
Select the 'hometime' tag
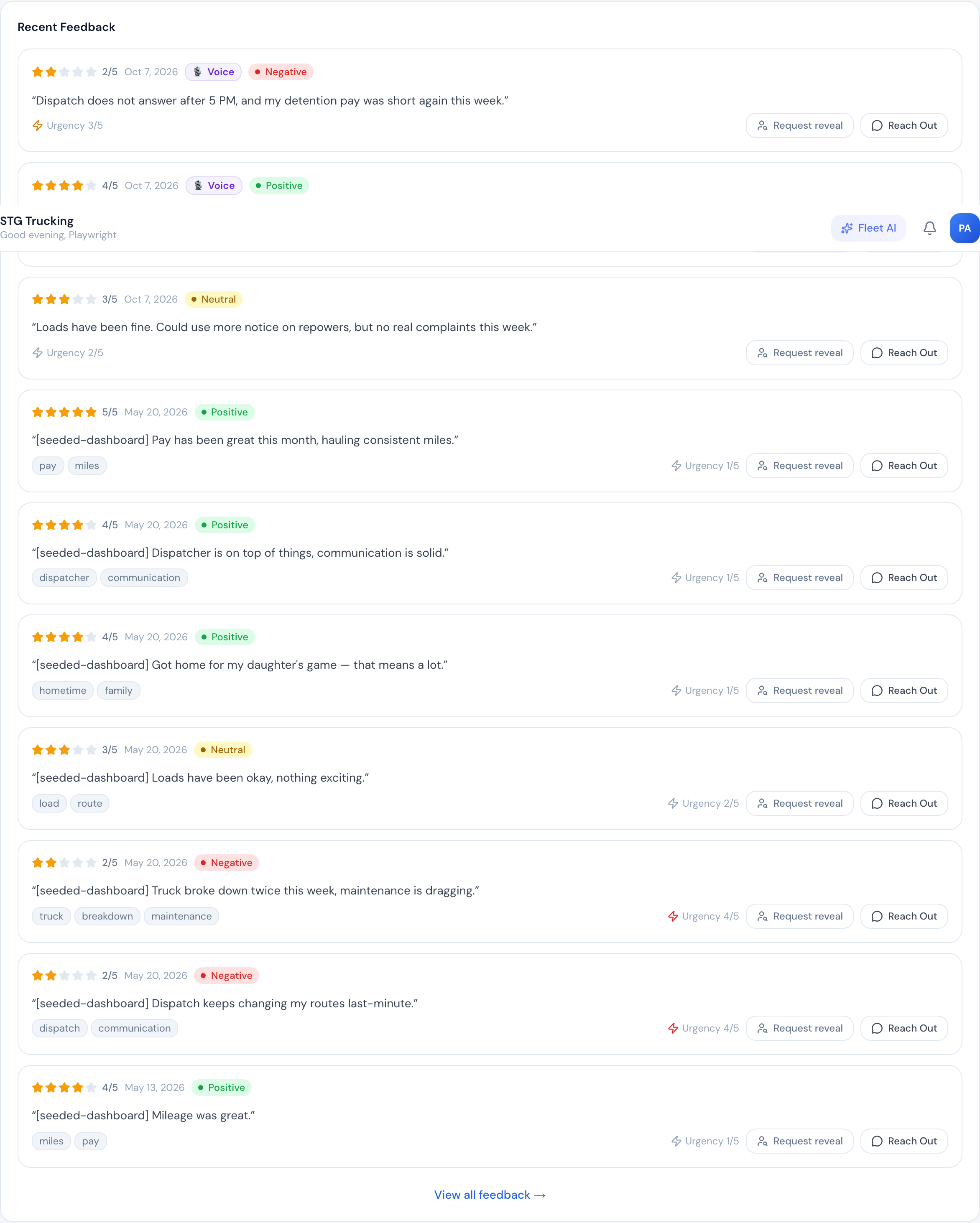[63, 690]
